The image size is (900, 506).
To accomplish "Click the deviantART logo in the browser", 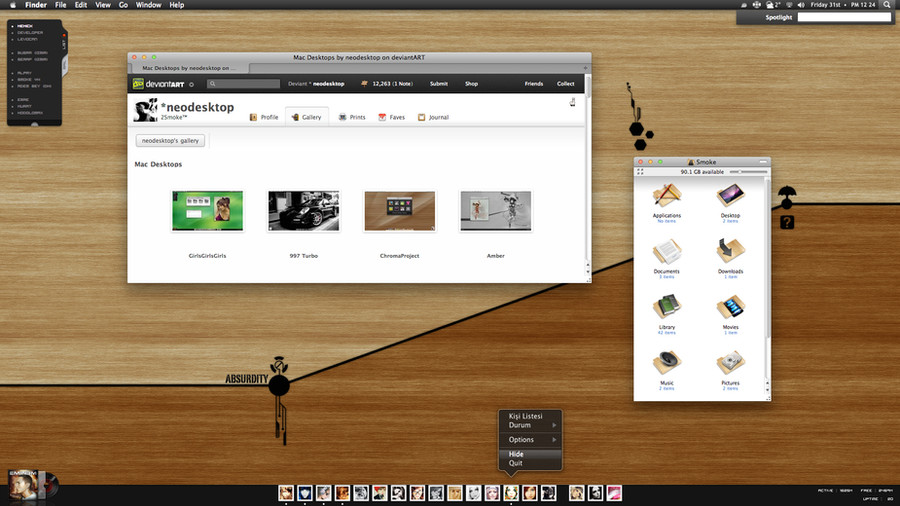I will pyautogui.click(x=158, y=84).
